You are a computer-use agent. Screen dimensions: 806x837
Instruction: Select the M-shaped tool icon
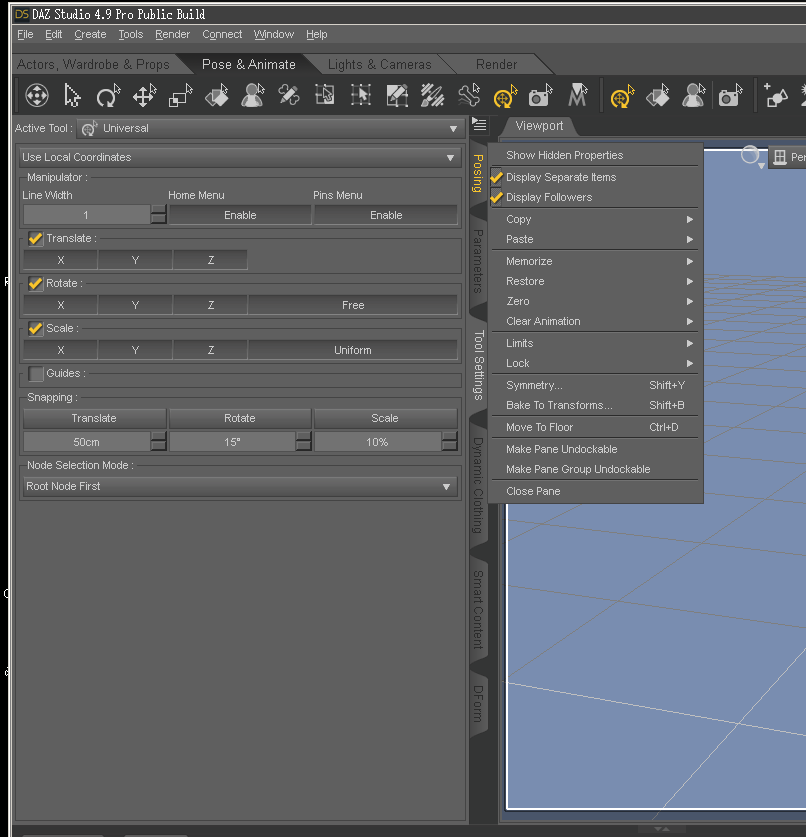(x=577, y=96)
